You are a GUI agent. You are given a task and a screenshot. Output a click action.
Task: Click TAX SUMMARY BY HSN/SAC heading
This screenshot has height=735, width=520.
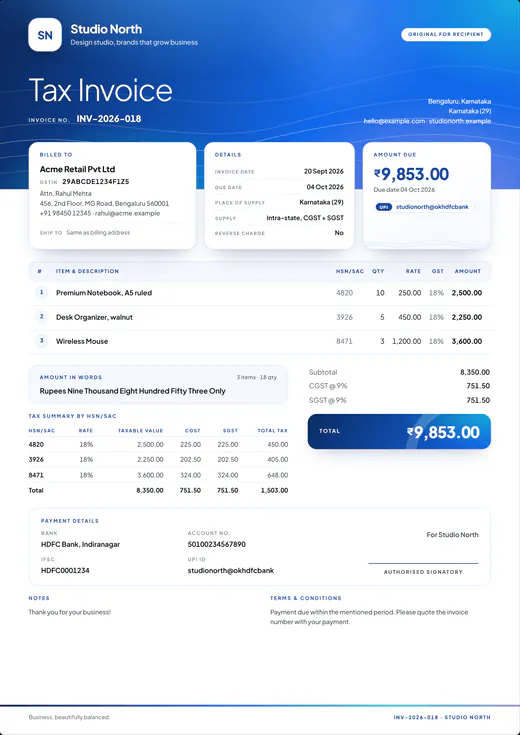73,416
